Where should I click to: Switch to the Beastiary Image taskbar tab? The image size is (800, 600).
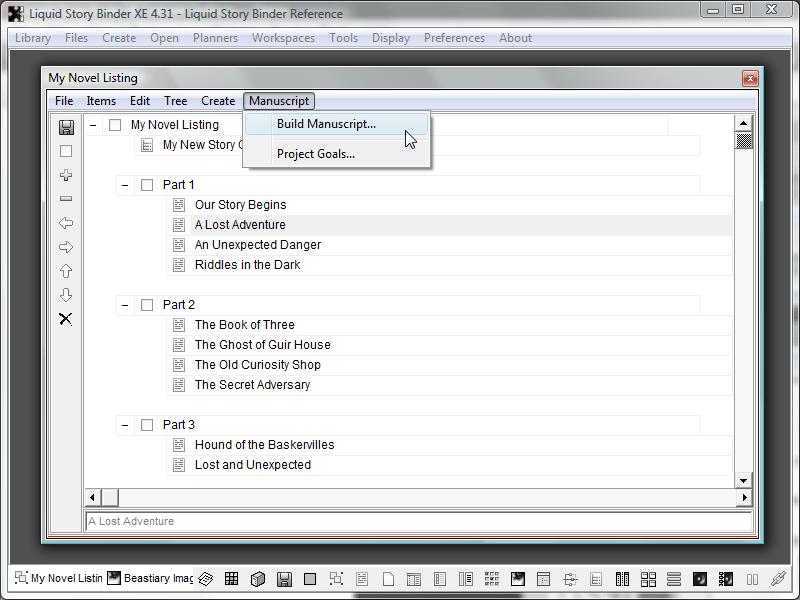[x=151, y=578]
